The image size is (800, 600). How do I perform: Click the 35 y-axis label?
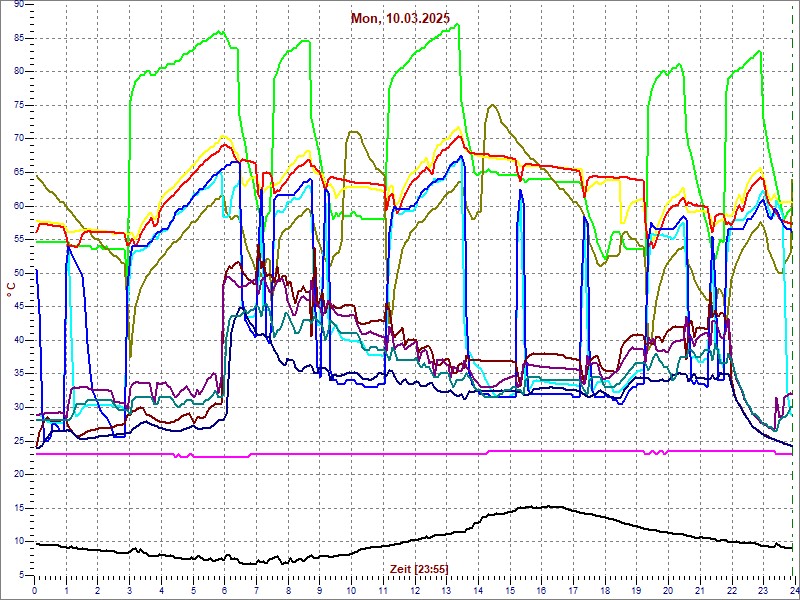[x=19, y=373]
